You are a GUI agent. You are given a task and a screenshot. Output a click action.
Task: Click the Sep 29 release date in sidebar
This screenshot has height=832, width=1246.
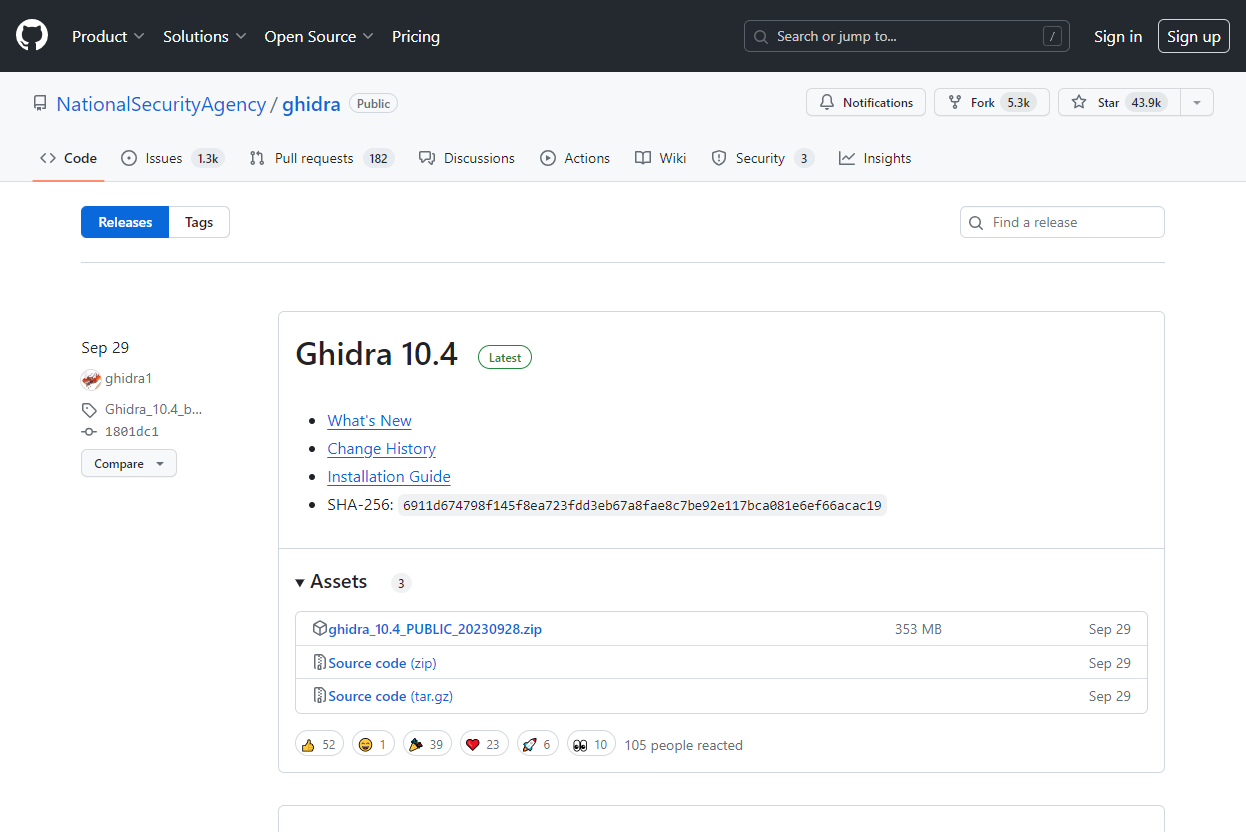click(x=105, y=347)
